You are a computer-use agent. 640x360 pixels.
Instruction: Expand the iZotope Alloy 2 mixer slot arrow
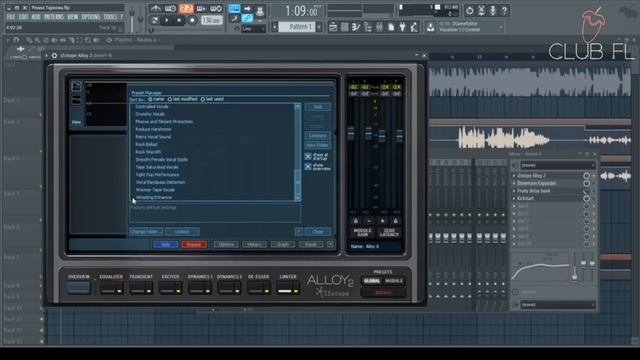point(514,176)
